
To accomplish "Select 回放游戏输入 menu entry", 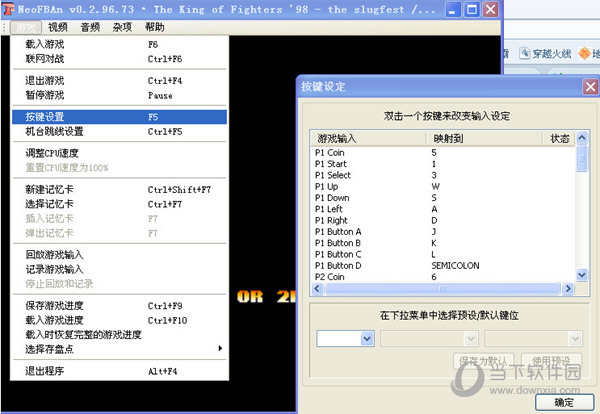I will click(x=119, y=255).
